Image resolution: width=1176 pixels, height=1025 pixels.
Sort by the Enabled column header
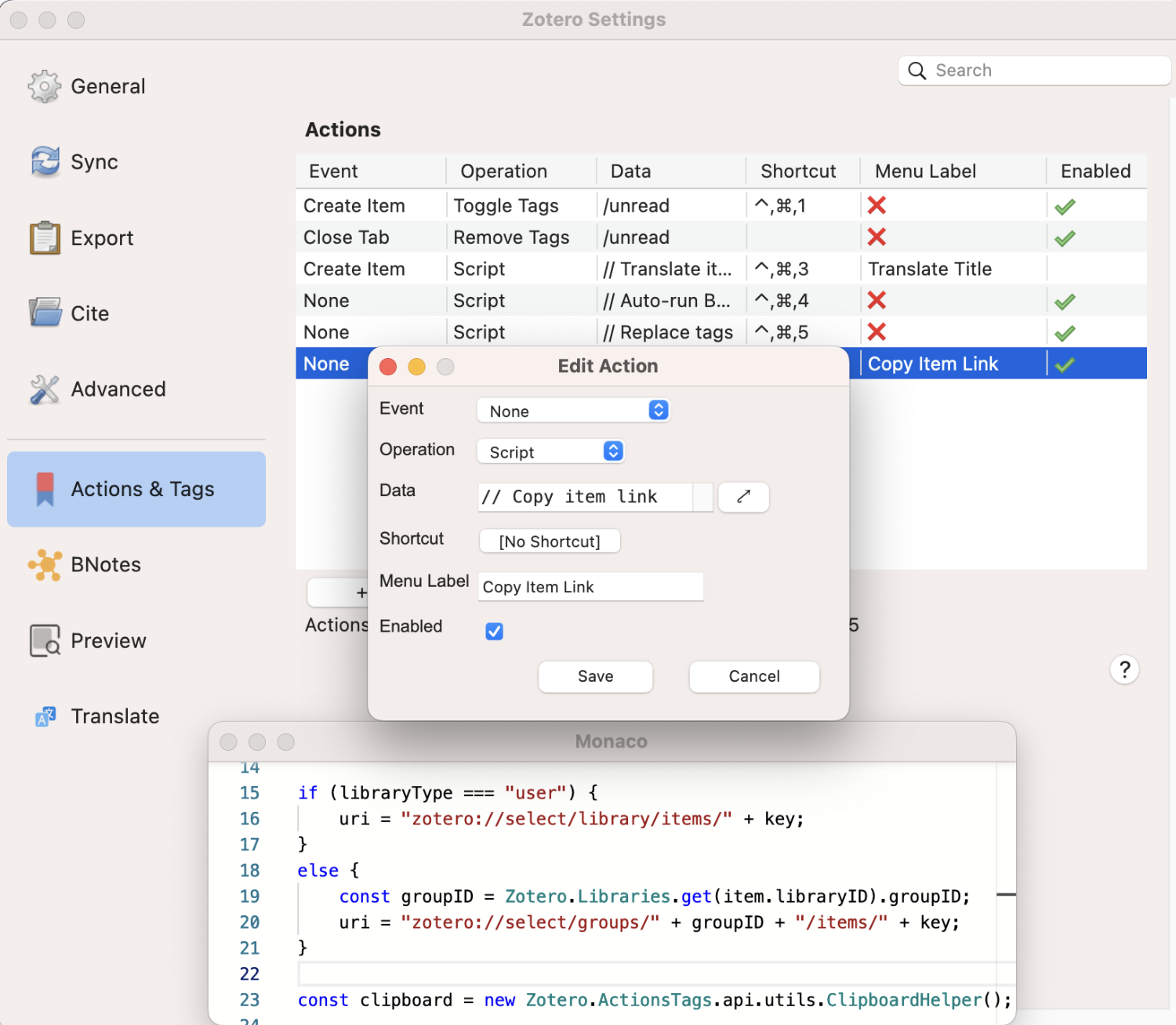tap(1095, 171)
